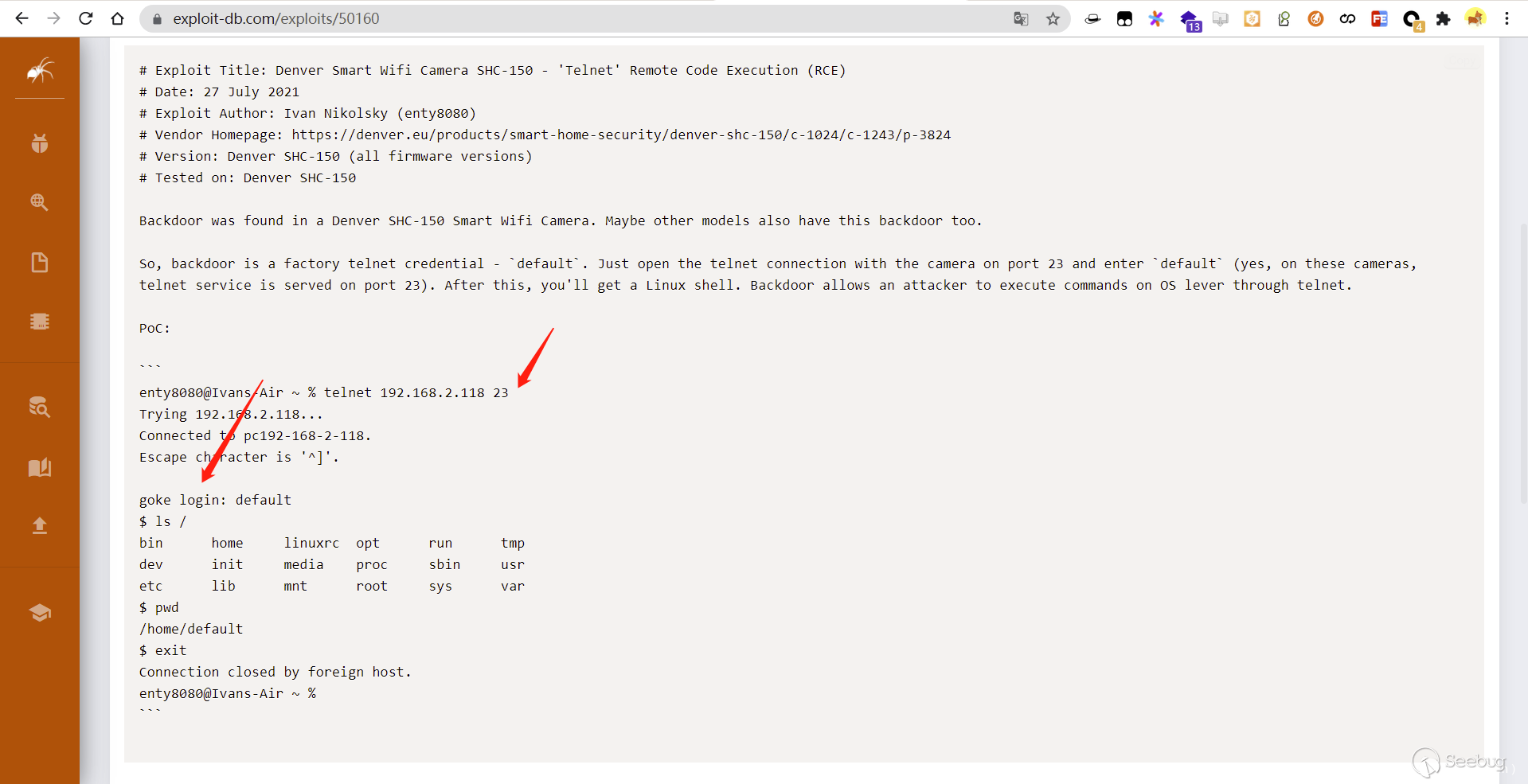Click the "Trying 192.168.2.118..." line
Image resolution: width=1528 pixels, height=784 pixels.
pos(232,414)
